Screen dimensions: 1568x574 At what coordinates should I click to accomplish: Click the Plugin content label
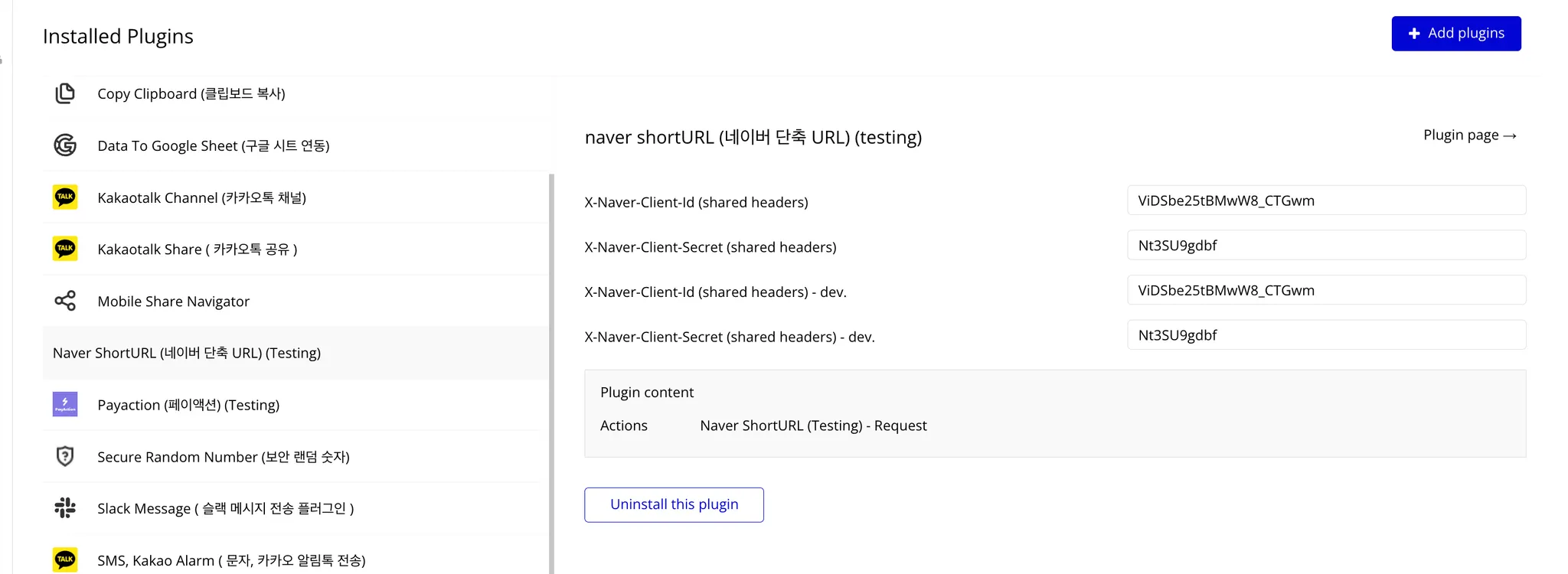pyautogui.click(x=647, y=392)
